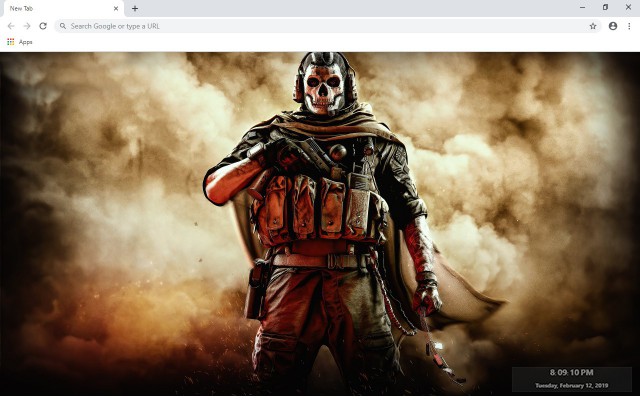The image size is (640, 400).
Task: Open the Apps bookmarks shortcut
Action: [x=20, y=42]
